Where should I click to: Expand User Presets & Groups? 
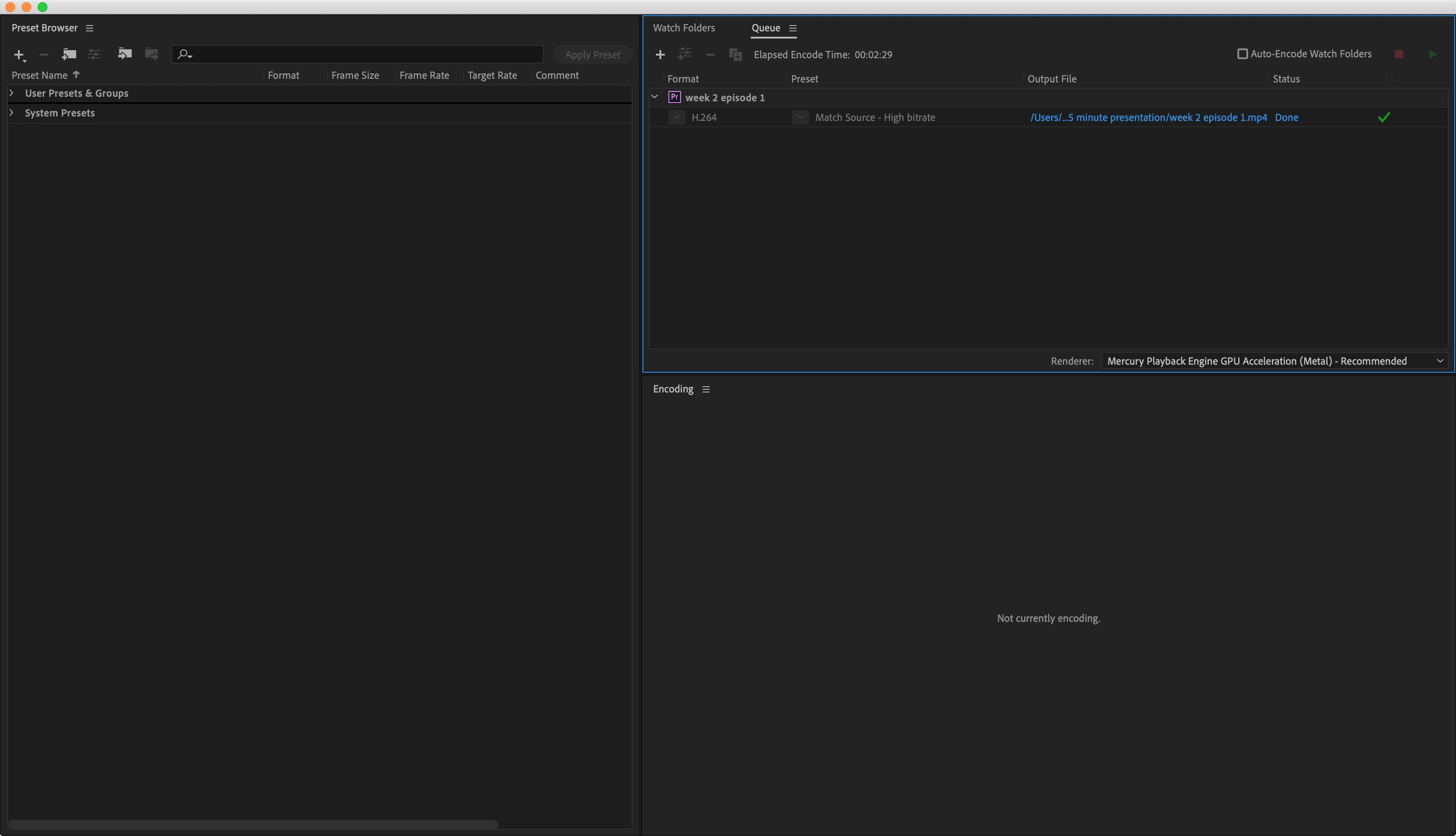pyautogui.click(x=12, y=93)
